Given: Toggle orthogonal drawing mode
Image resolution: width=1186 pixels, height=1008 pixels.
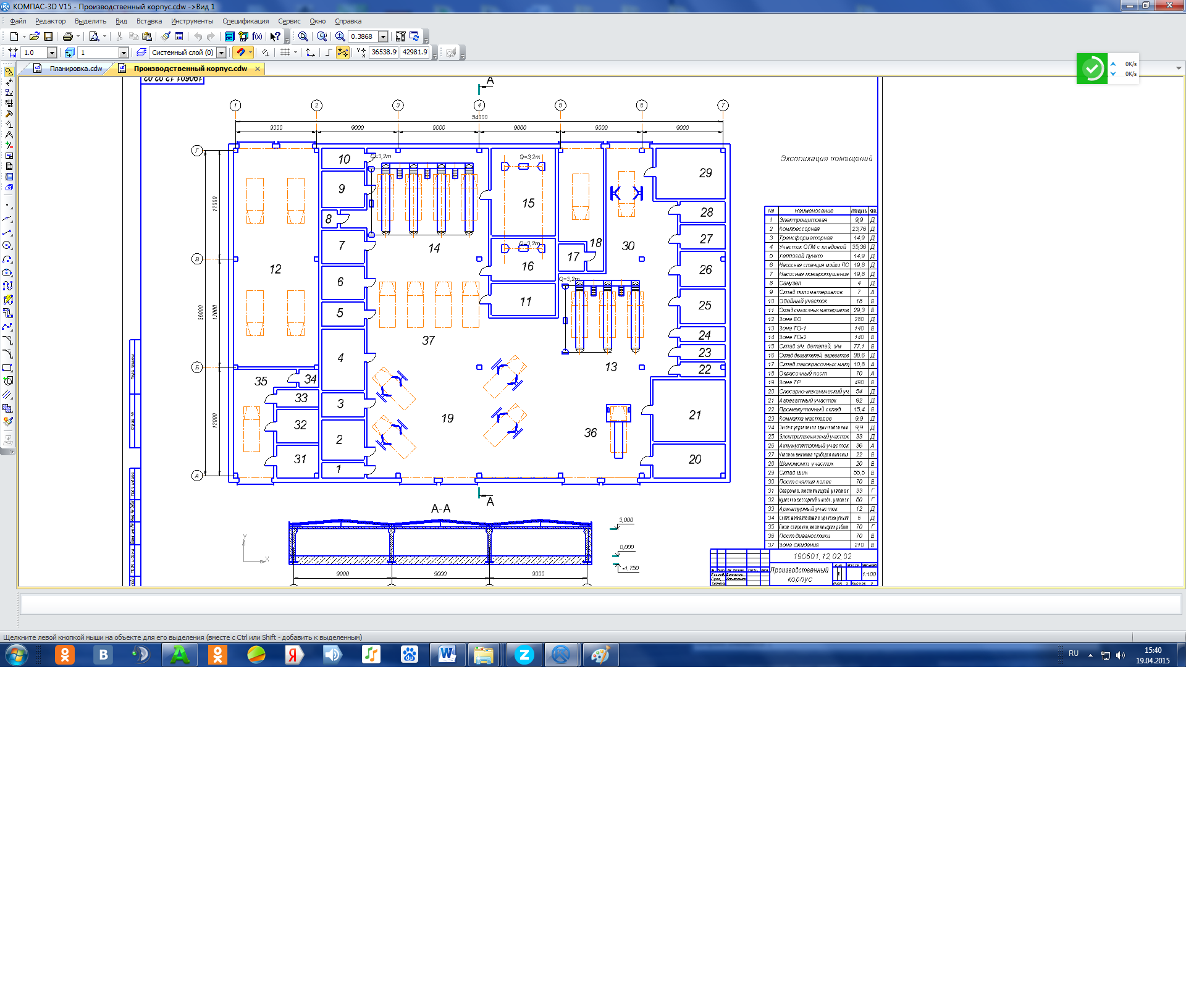Looking at the screenshot, I should (329, 52).
